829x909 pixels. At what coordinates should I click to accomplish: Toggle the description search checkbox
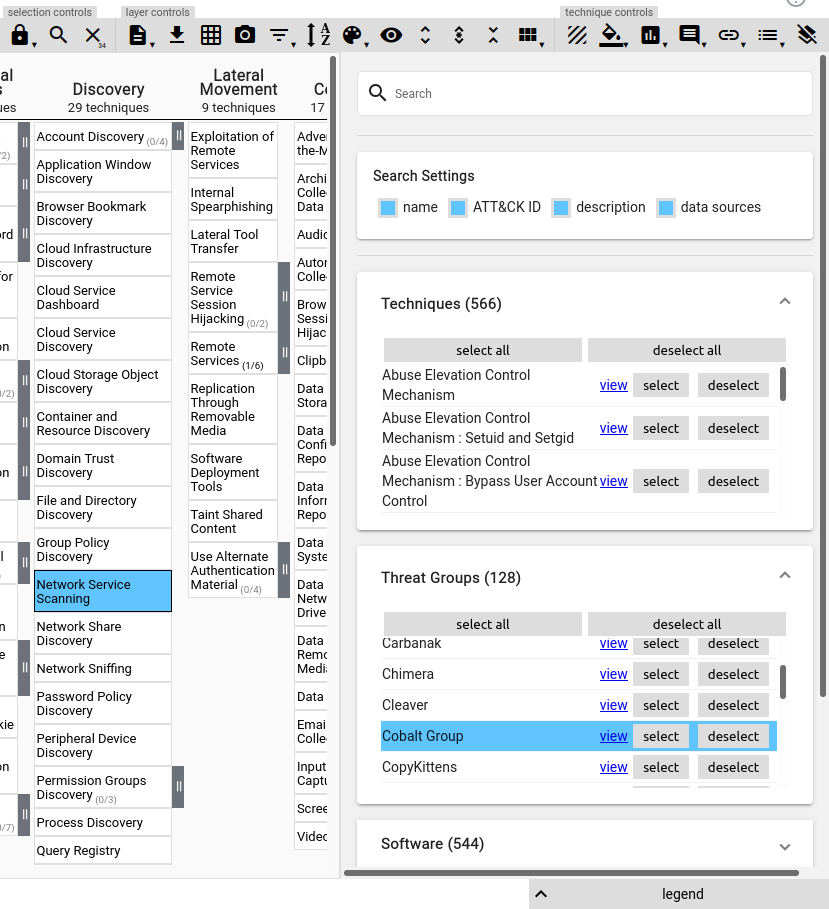561,208
